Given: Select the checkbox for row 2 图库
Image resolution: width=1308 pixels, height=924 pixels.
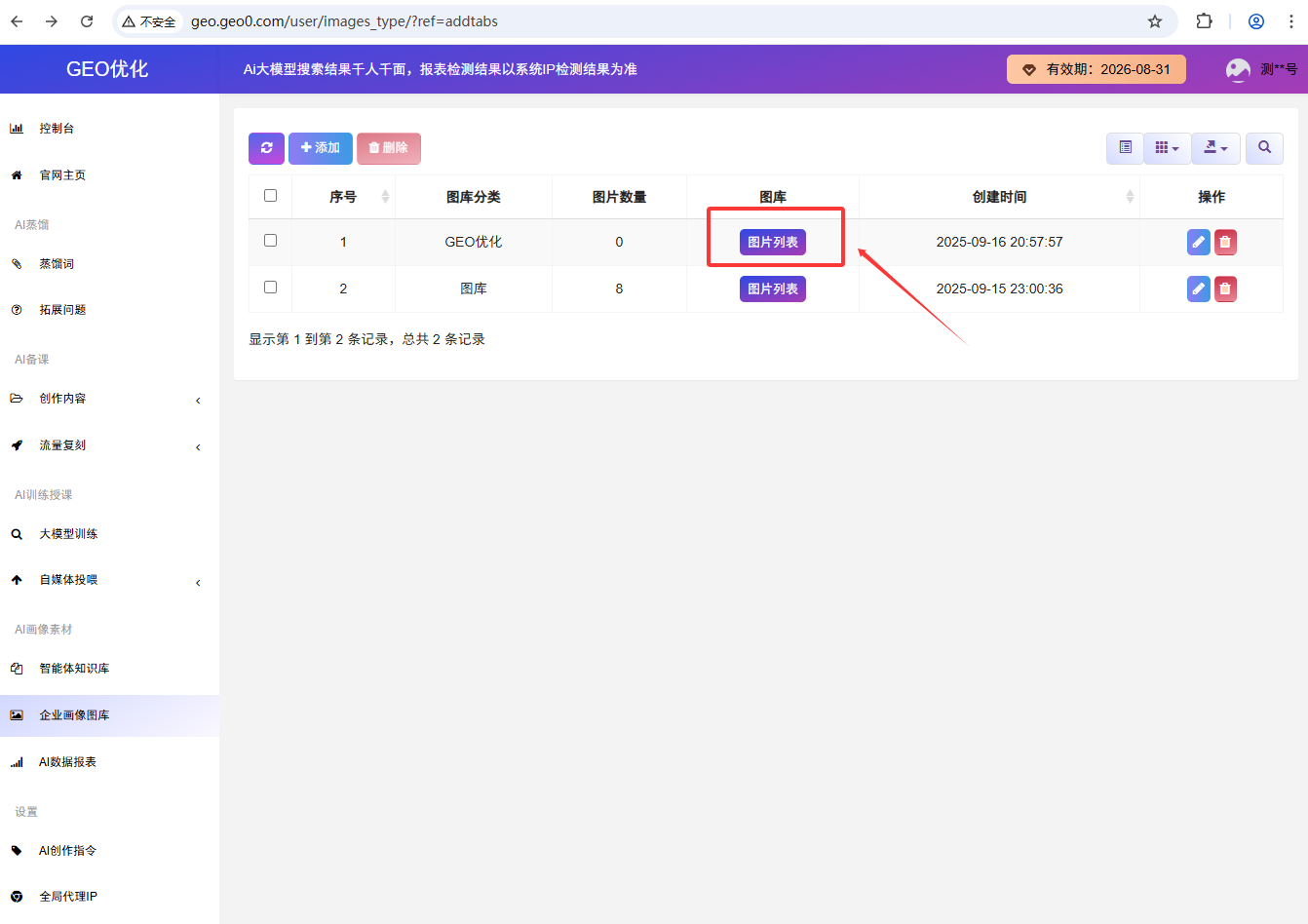Looking at the screenshot, I should [x=271, y=288].
